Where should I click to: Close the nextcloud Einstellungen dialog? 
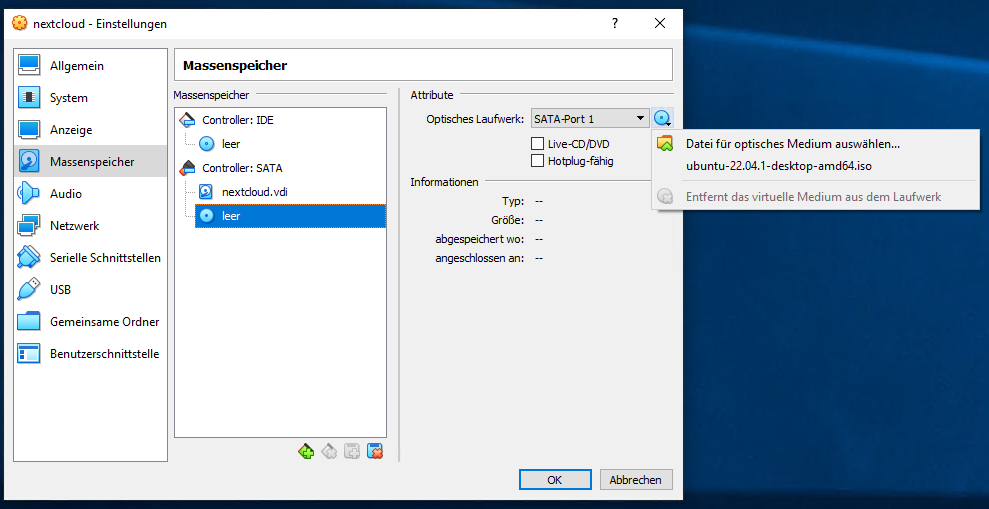click(x=660, y=24)
